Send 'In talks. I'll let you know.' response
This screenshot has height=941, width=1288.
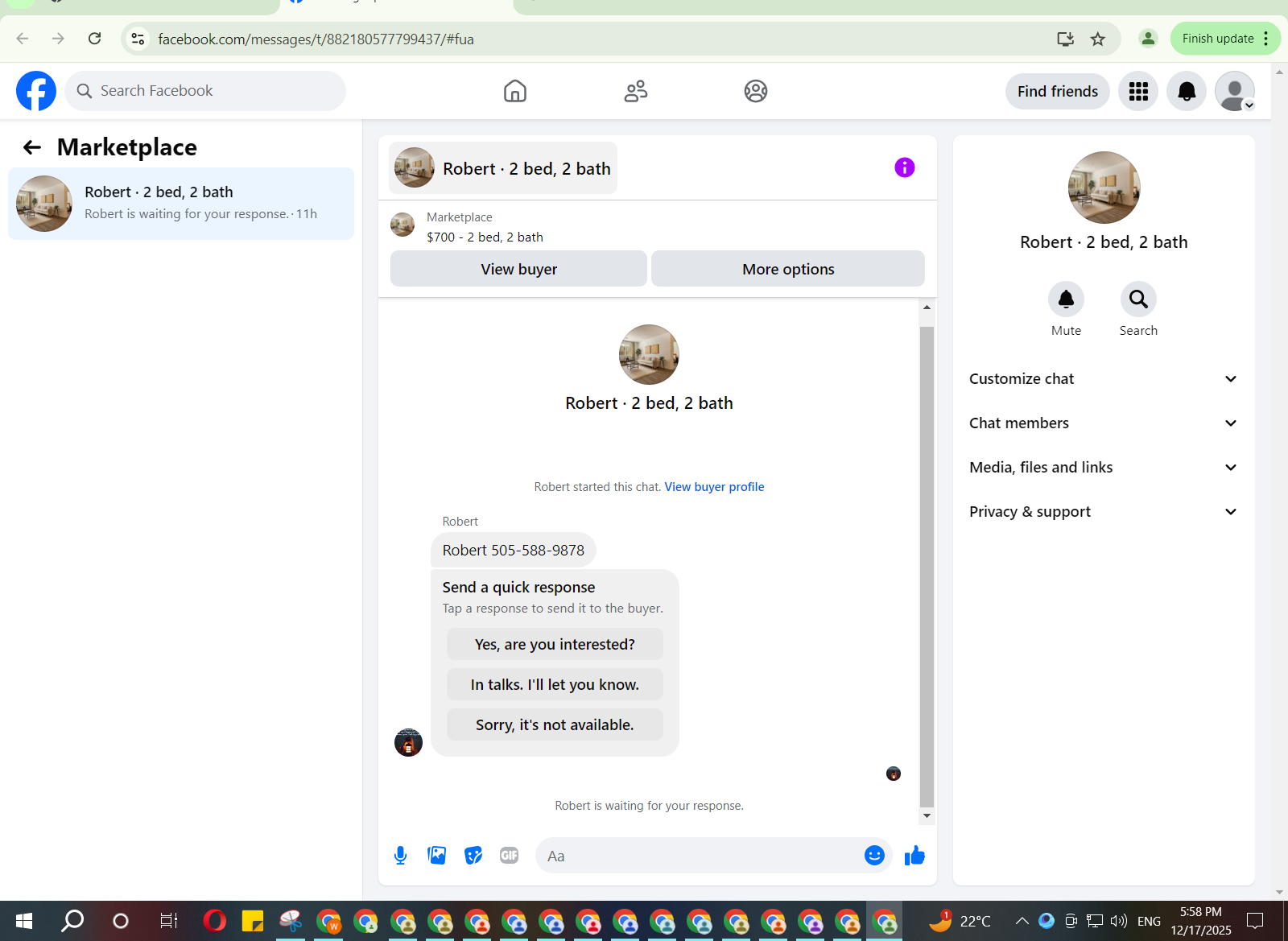pos(555,684)
